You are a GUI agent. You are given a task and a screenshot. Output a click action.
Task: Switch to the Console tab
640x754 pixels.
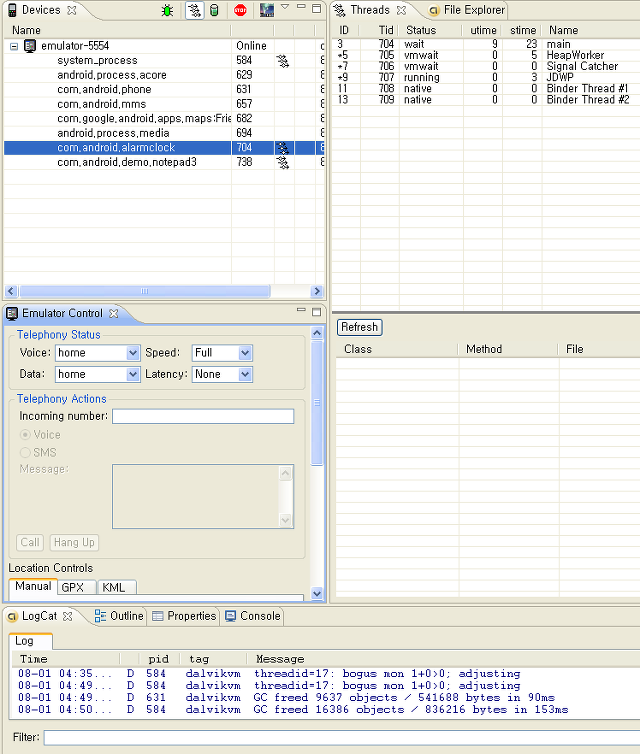[253, 616]
